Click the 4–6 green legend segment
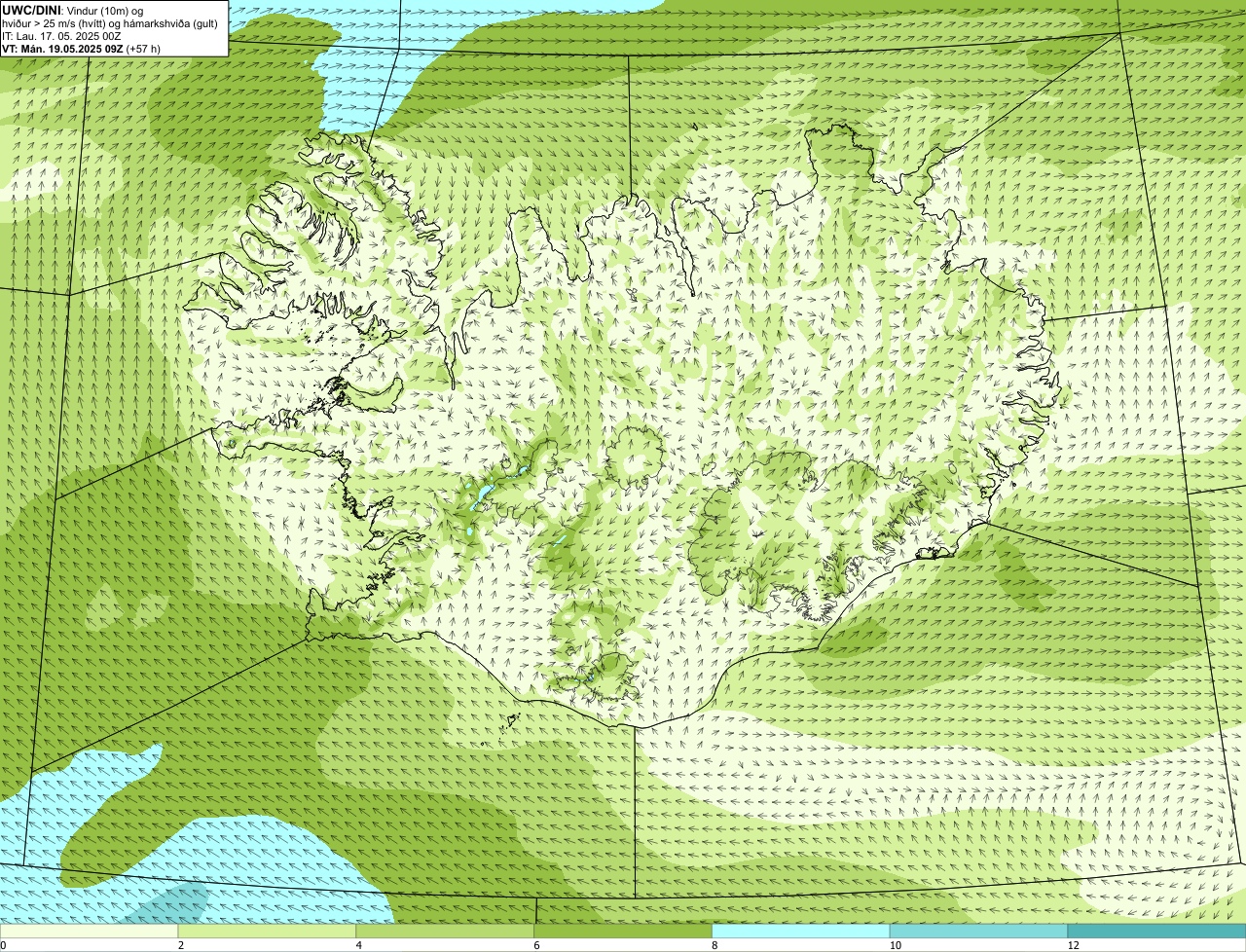Viewport: 1246px width, 952px height. (445, 931)
